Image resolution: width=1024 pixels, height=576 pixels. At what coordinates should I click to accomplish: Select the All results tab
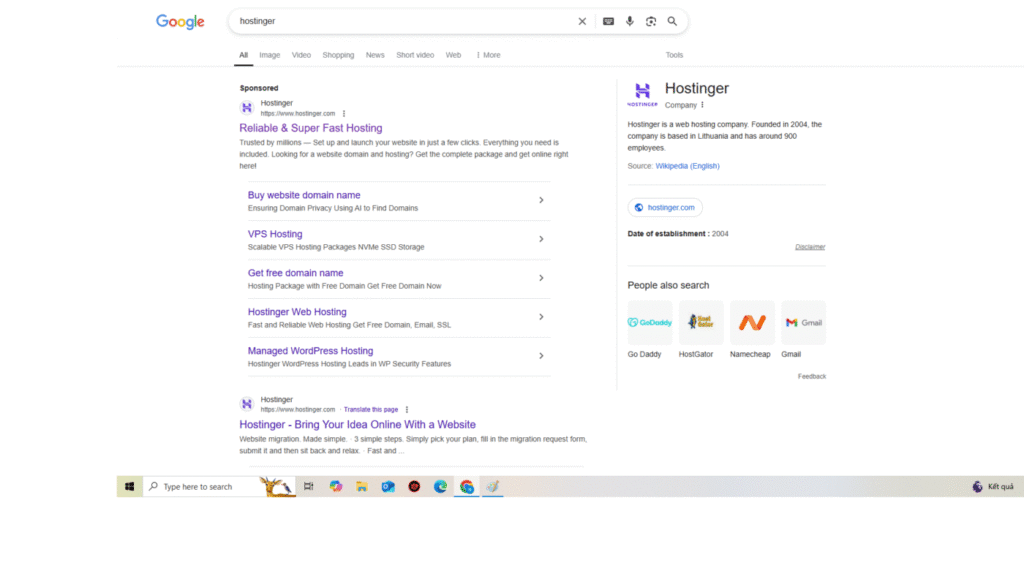pos(244,56)
